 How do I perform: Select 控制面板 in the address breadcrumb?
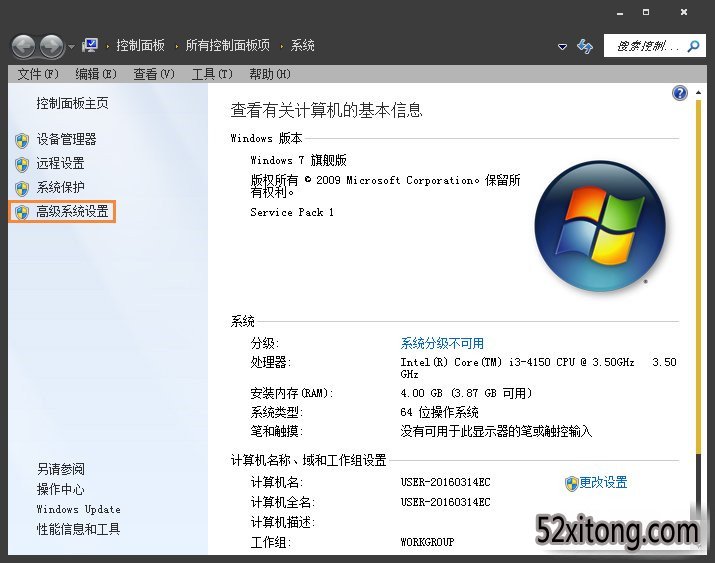140,45
